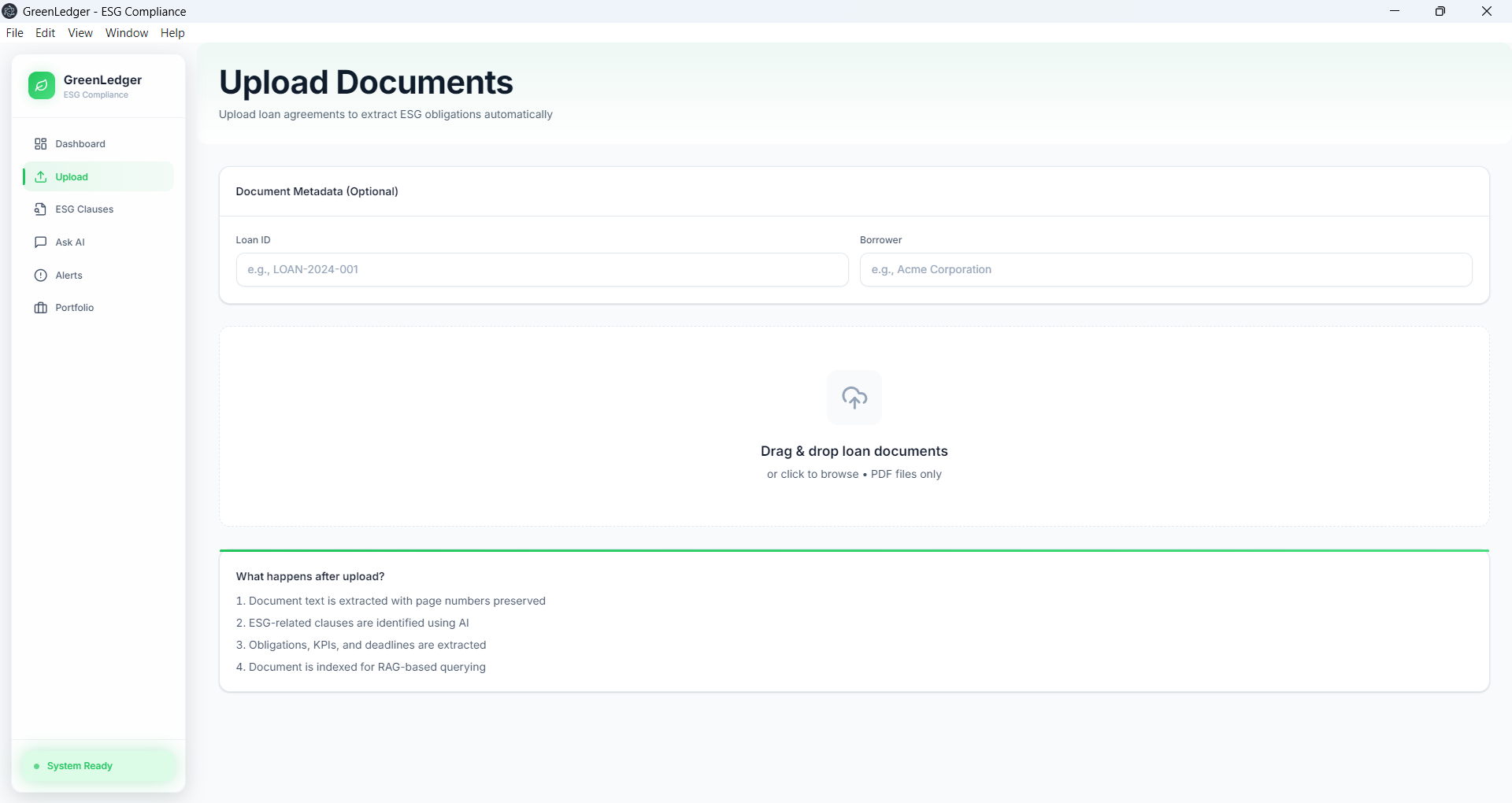Viewport: 1512px width, 803px height.
Task: Open the Window menu
Action: click(x=127, y=33)
